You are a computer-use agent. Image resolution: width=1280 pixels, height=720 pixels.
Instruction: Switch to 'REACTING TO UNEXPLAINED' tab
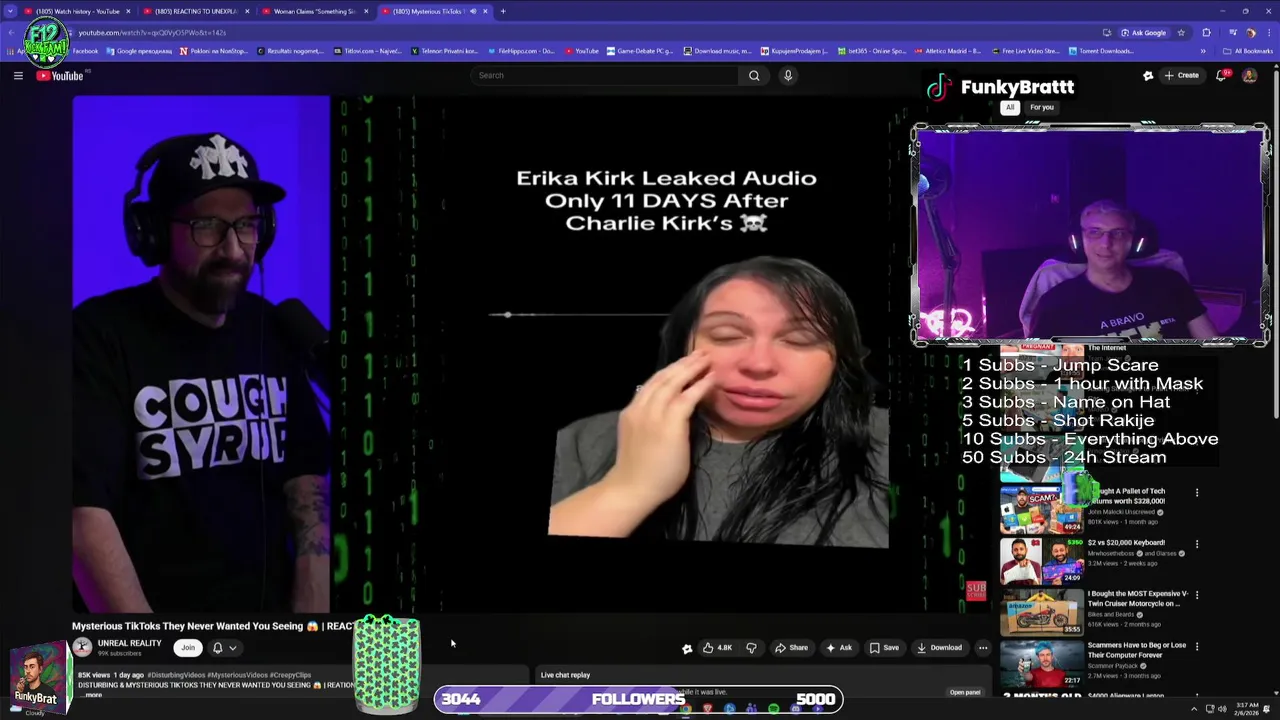tap(195, 11)
